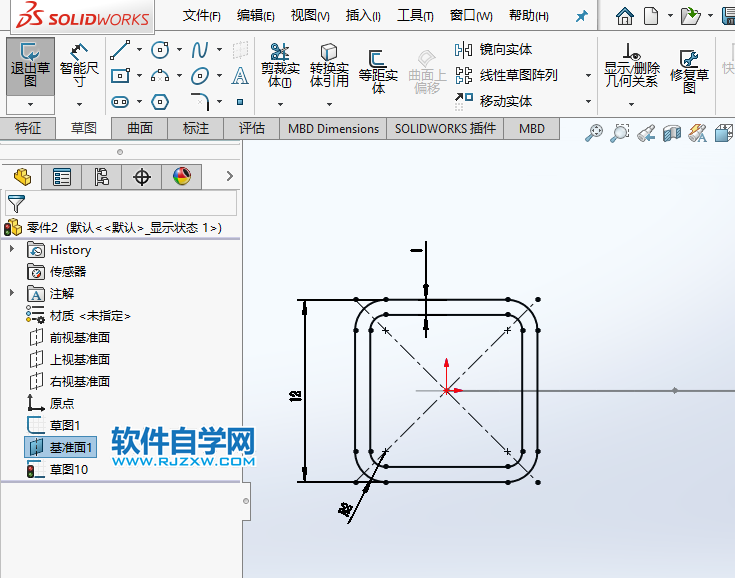Screen dimensions: 735x578
Task: Open the 编辑(E) menu
Action: (x=255, y=16)
